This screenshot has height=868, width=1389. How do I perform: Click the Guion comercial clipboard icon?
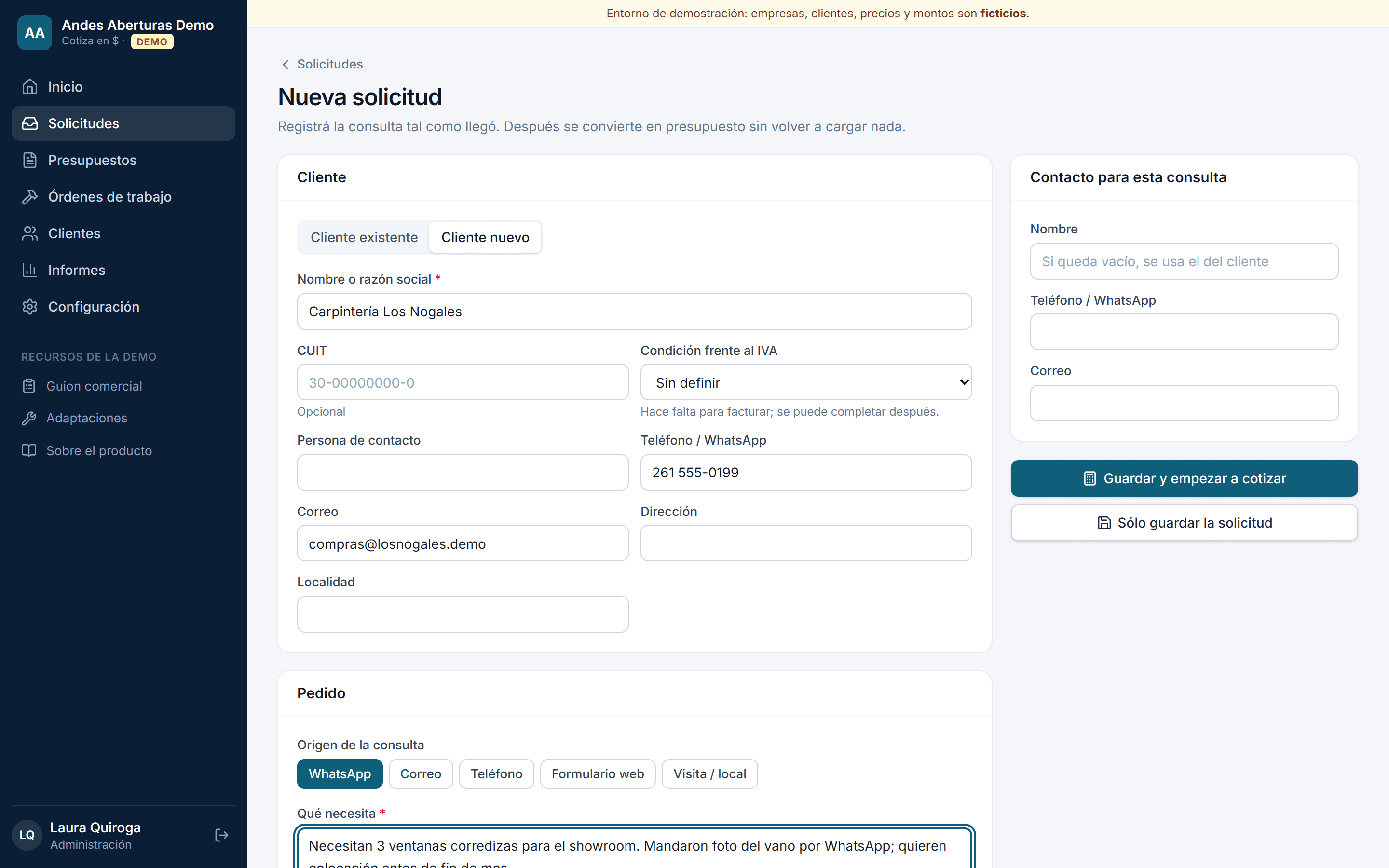[29, 386]
